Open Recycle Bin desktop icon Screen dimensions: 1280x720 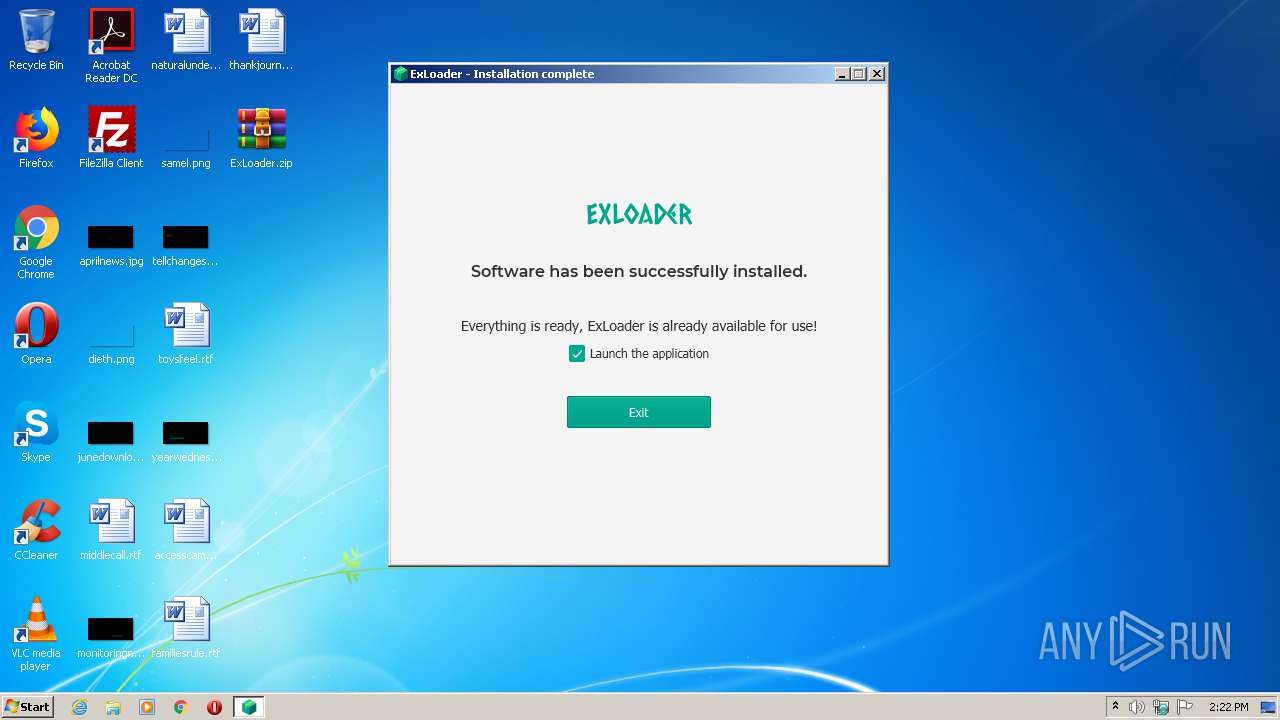click(36, 40)
